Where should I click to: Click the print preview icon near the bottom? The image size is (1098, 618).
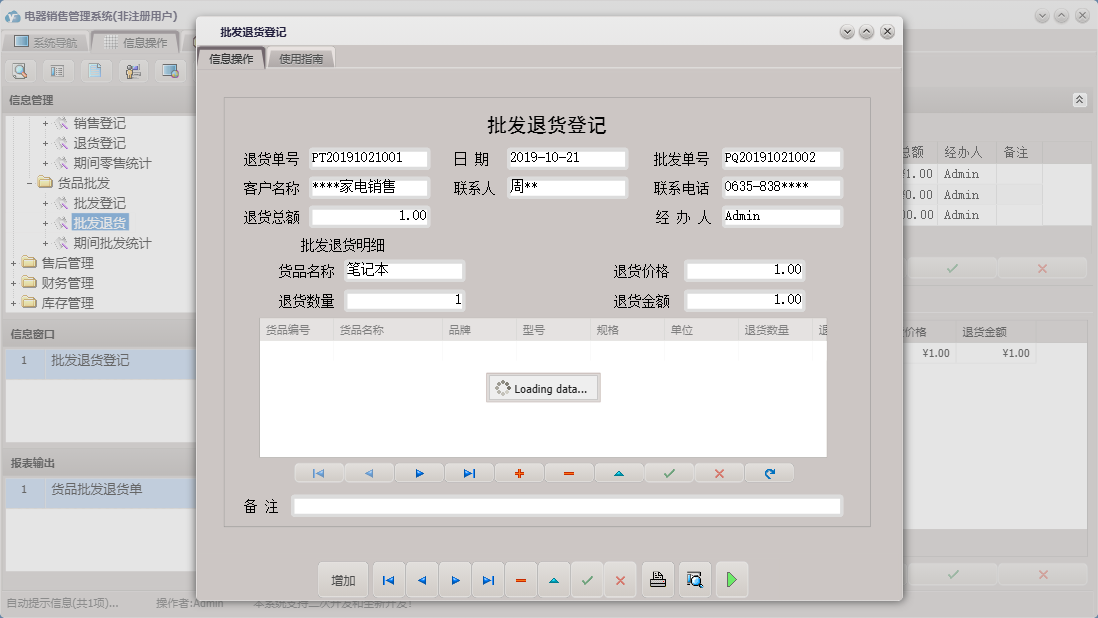tap(694, 580)
